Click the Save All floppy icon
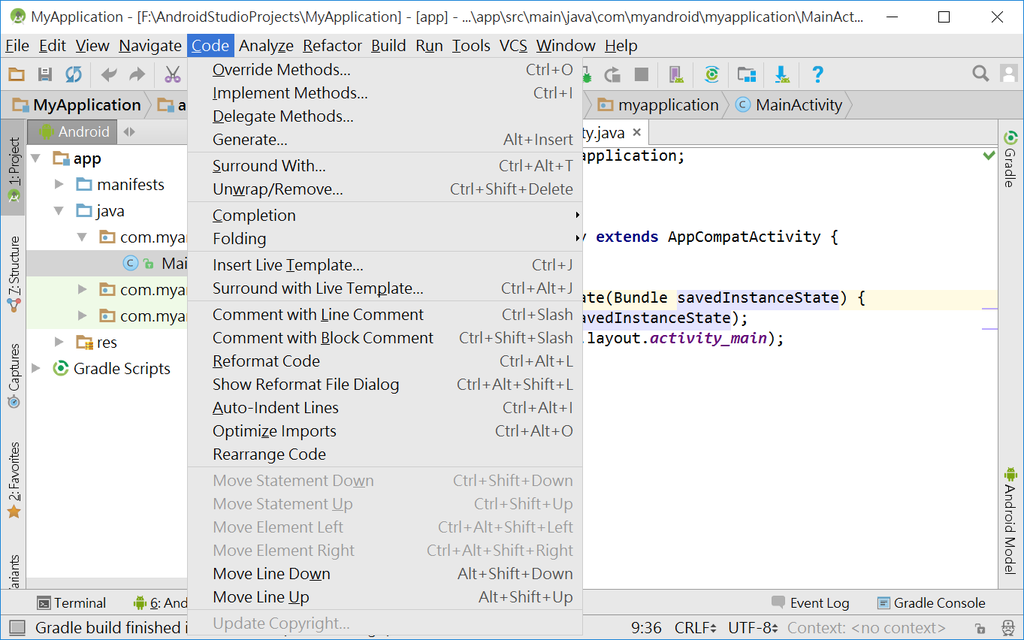 click(x=45, y=74)
